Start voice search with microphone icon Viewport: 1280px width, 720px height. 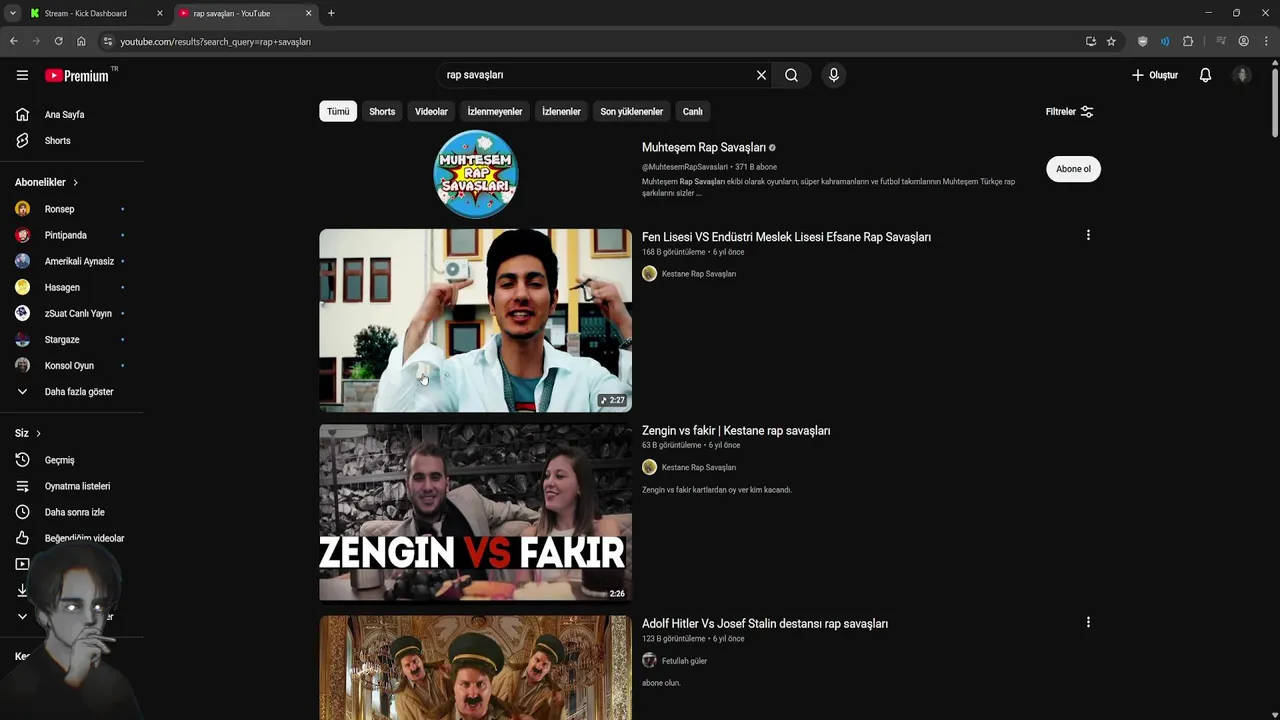pyautogui.click(x=834, y=75)
